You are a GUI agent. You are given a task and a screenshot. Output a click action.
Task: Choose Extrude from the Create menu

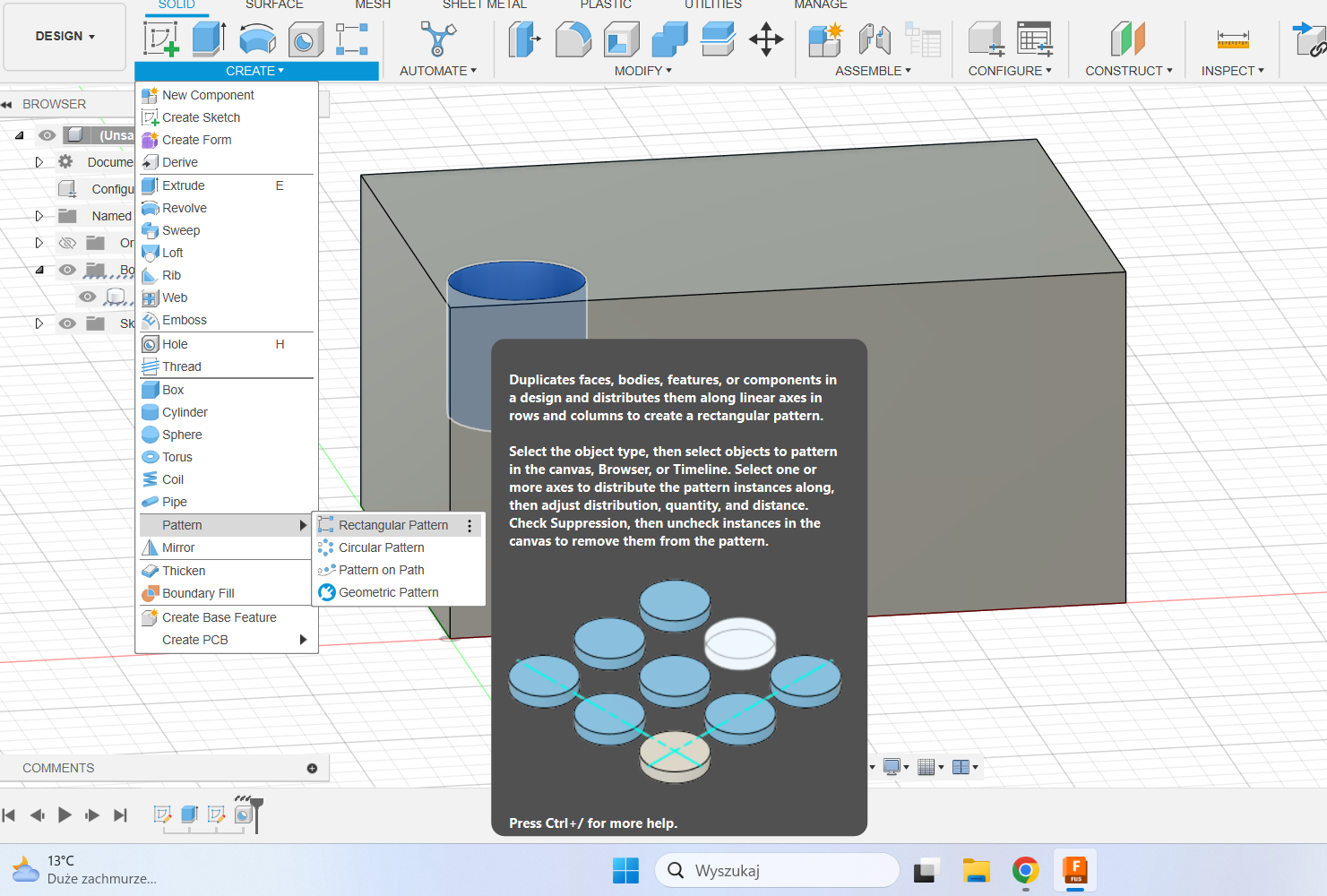(227, 185)
